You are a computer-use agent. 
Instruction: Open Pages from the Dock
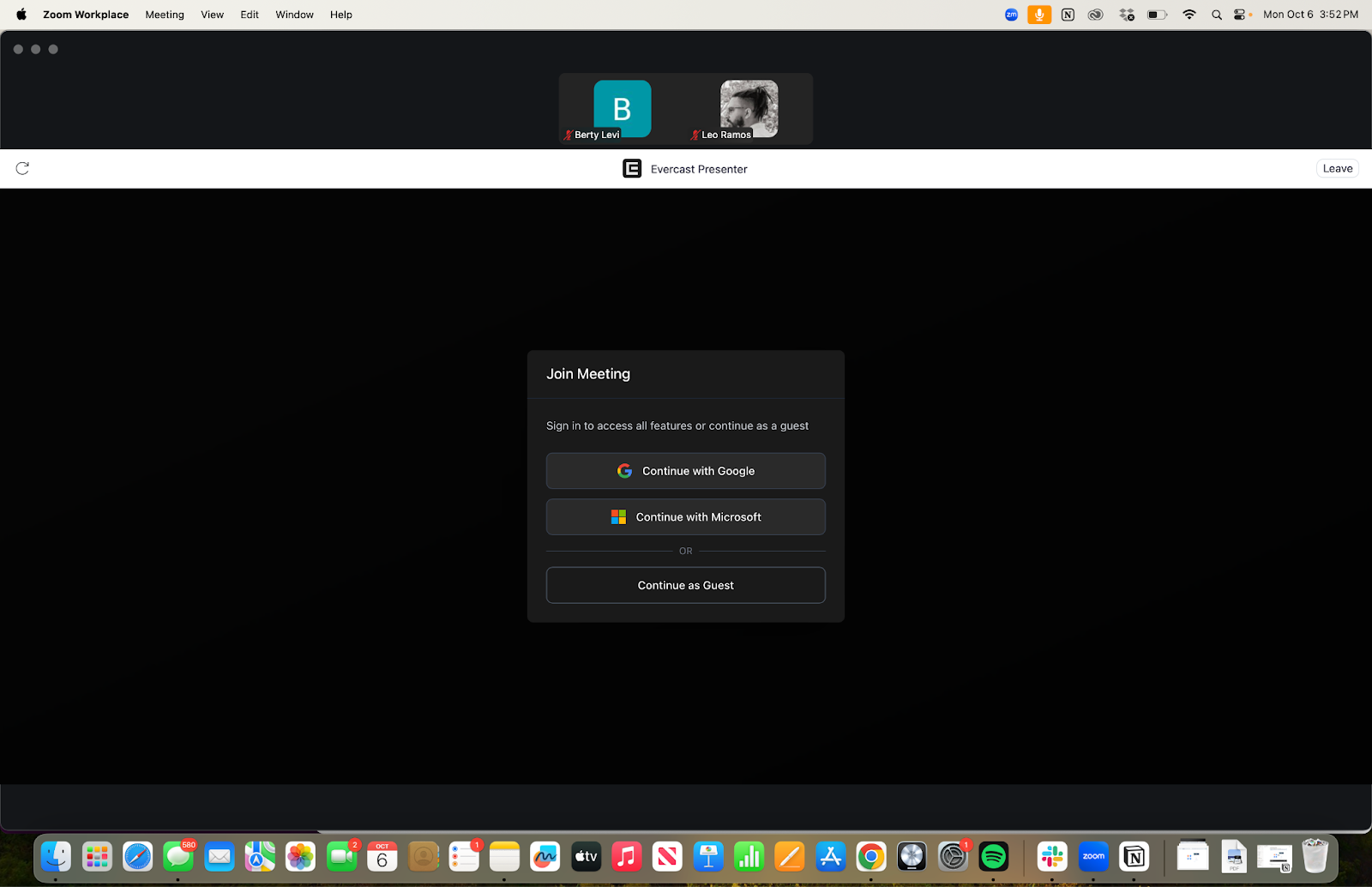point(790,856)
